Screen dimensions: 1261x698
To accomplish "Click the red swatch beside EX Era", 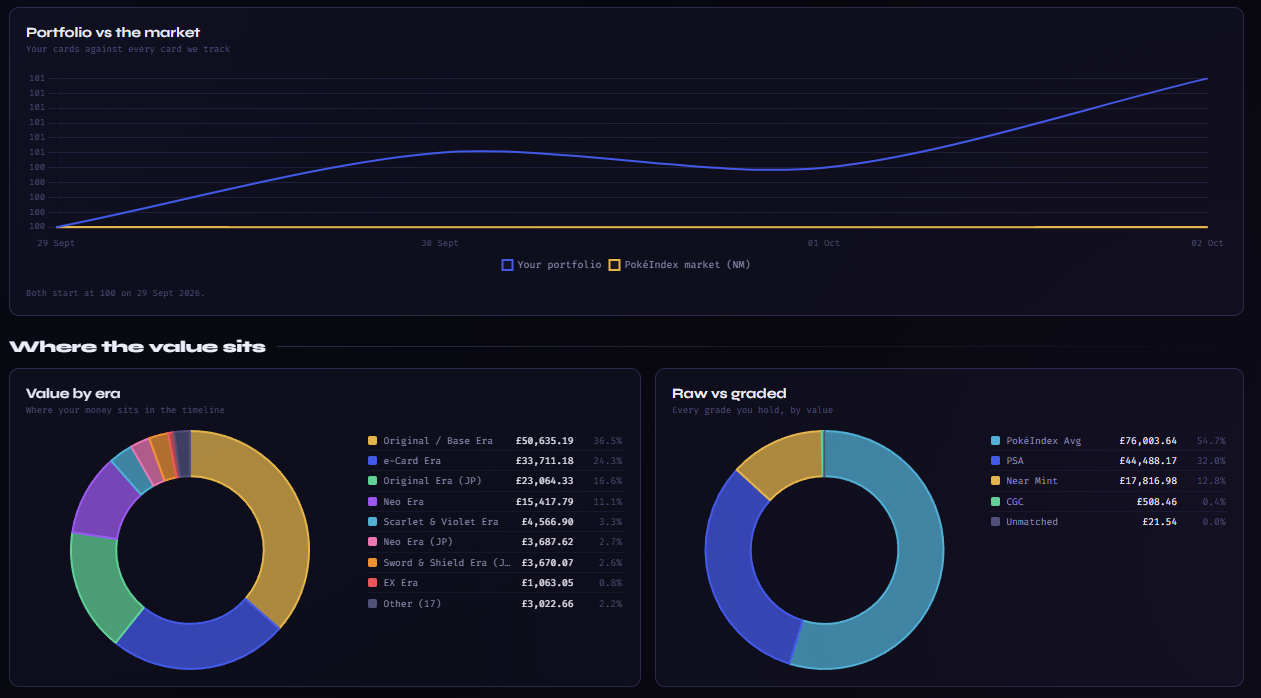I will click(x=373, y=583).
